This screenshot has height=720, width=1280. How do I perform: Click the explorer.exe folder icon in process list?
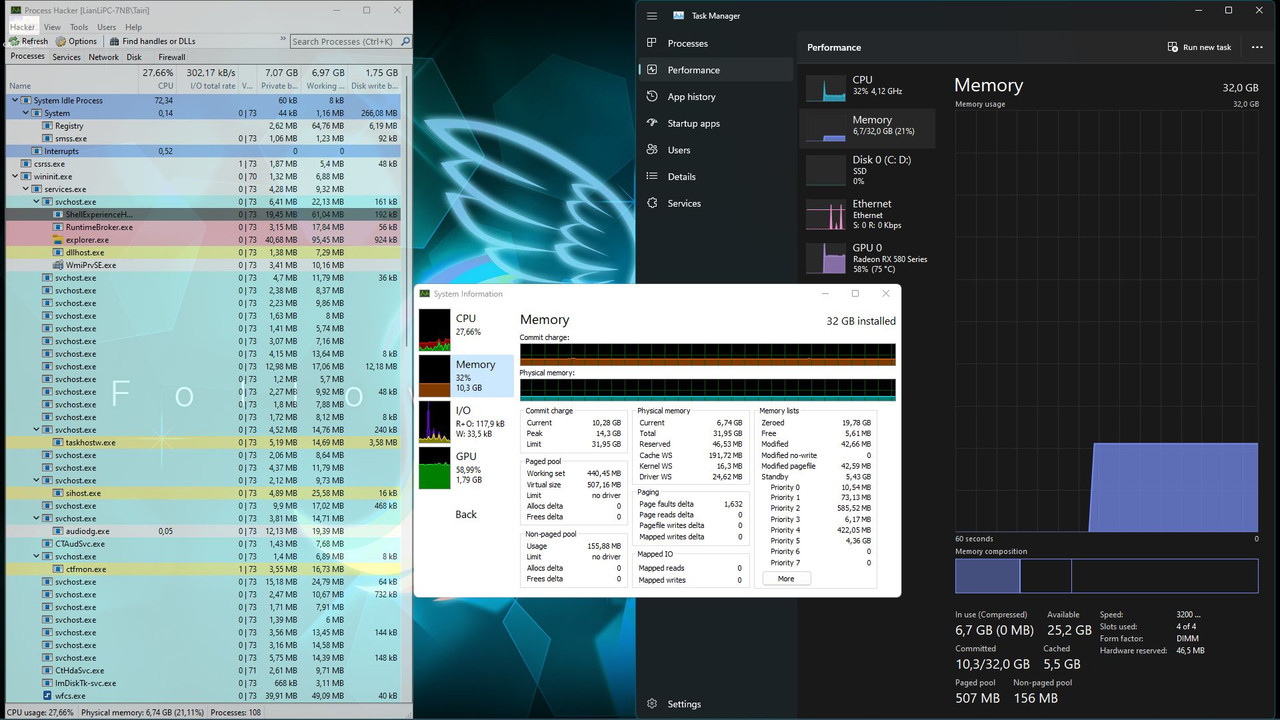59,240
